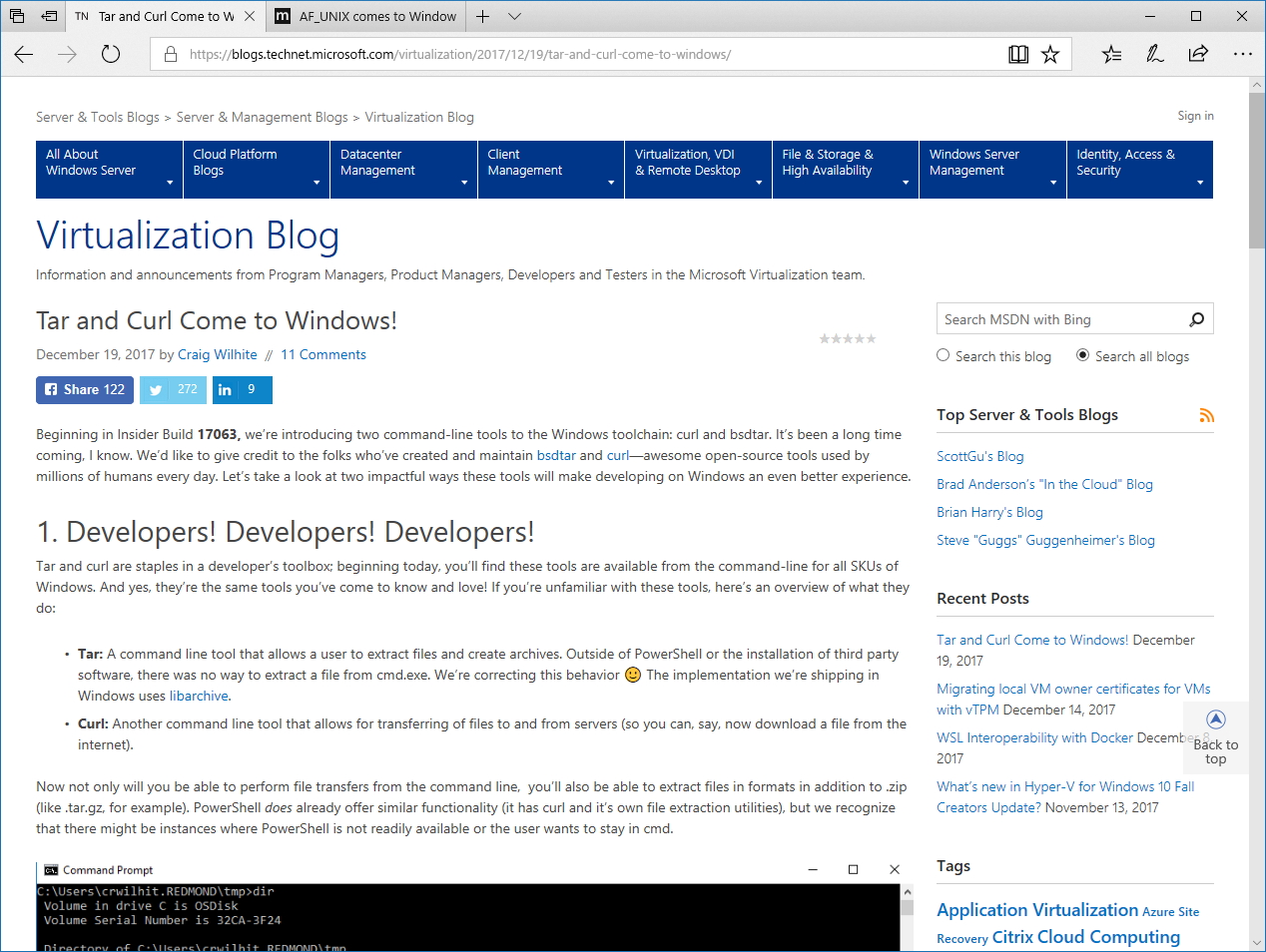Image resolution: width=1266 pixels, height=952 pixels.
Task: Expand the Cloud Platform Blogs menu
Action: pos(256,170)
